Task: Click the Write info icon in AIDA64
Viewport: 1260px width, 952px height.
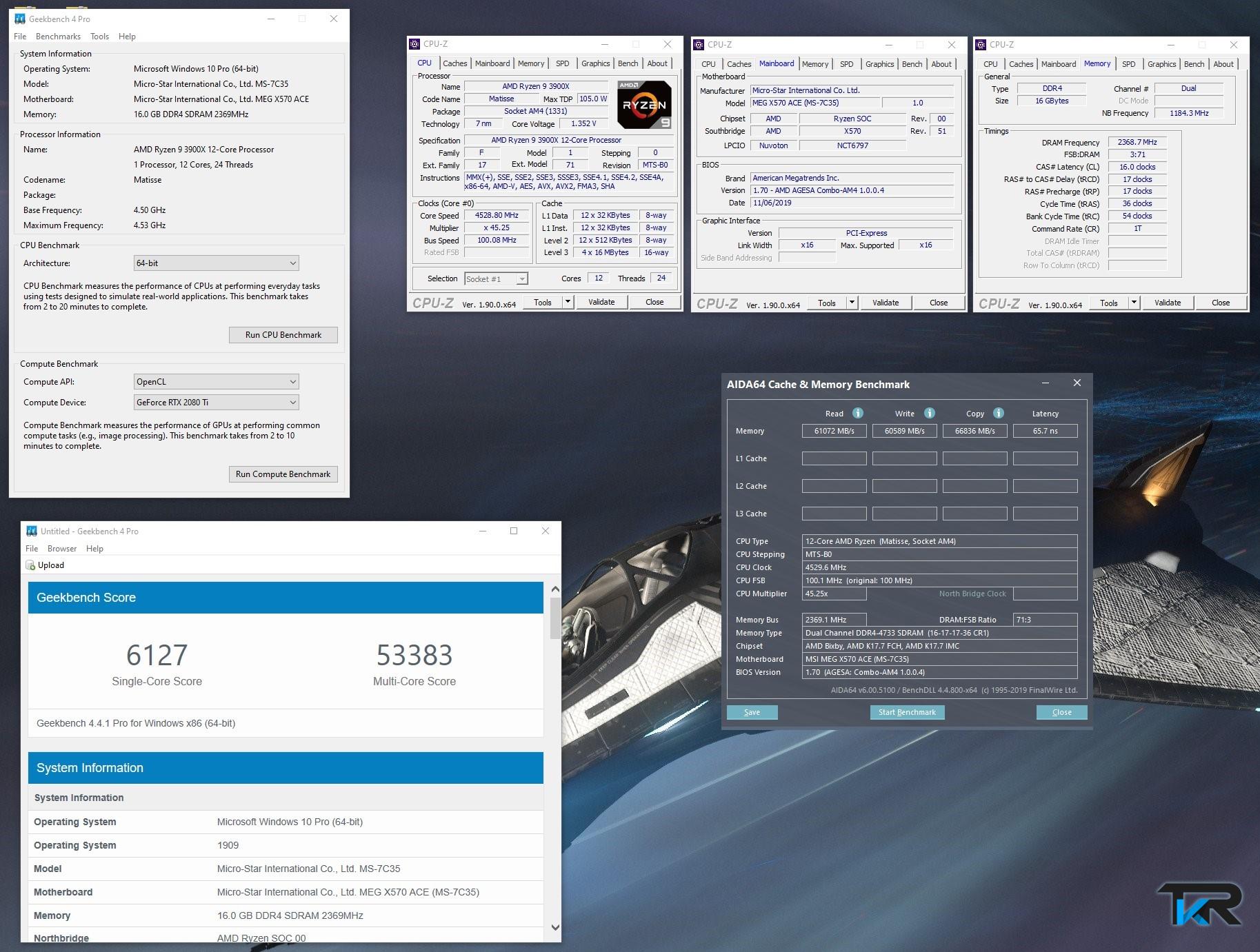Action: click(x=930, y=413)
